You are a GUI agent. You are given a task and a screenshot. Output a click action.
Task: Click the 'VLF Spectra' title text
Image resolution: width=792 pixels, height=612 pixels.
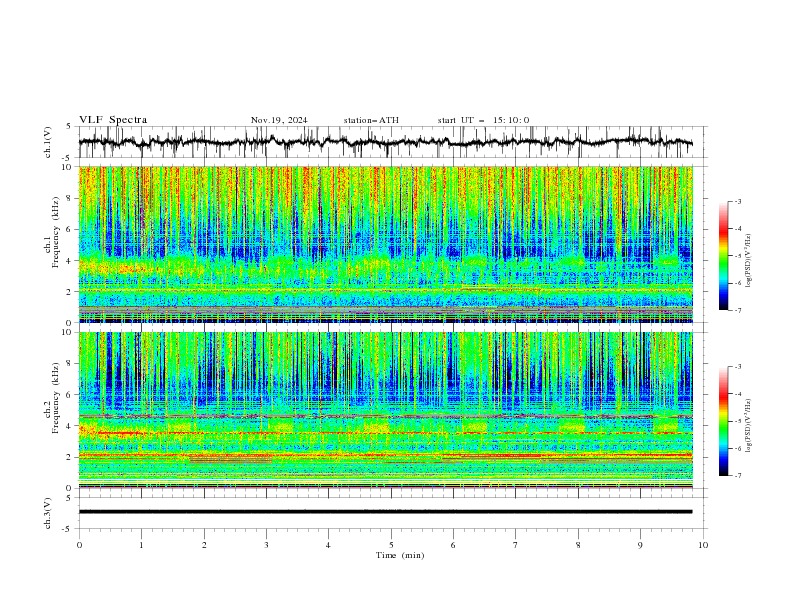coord(113,120)
